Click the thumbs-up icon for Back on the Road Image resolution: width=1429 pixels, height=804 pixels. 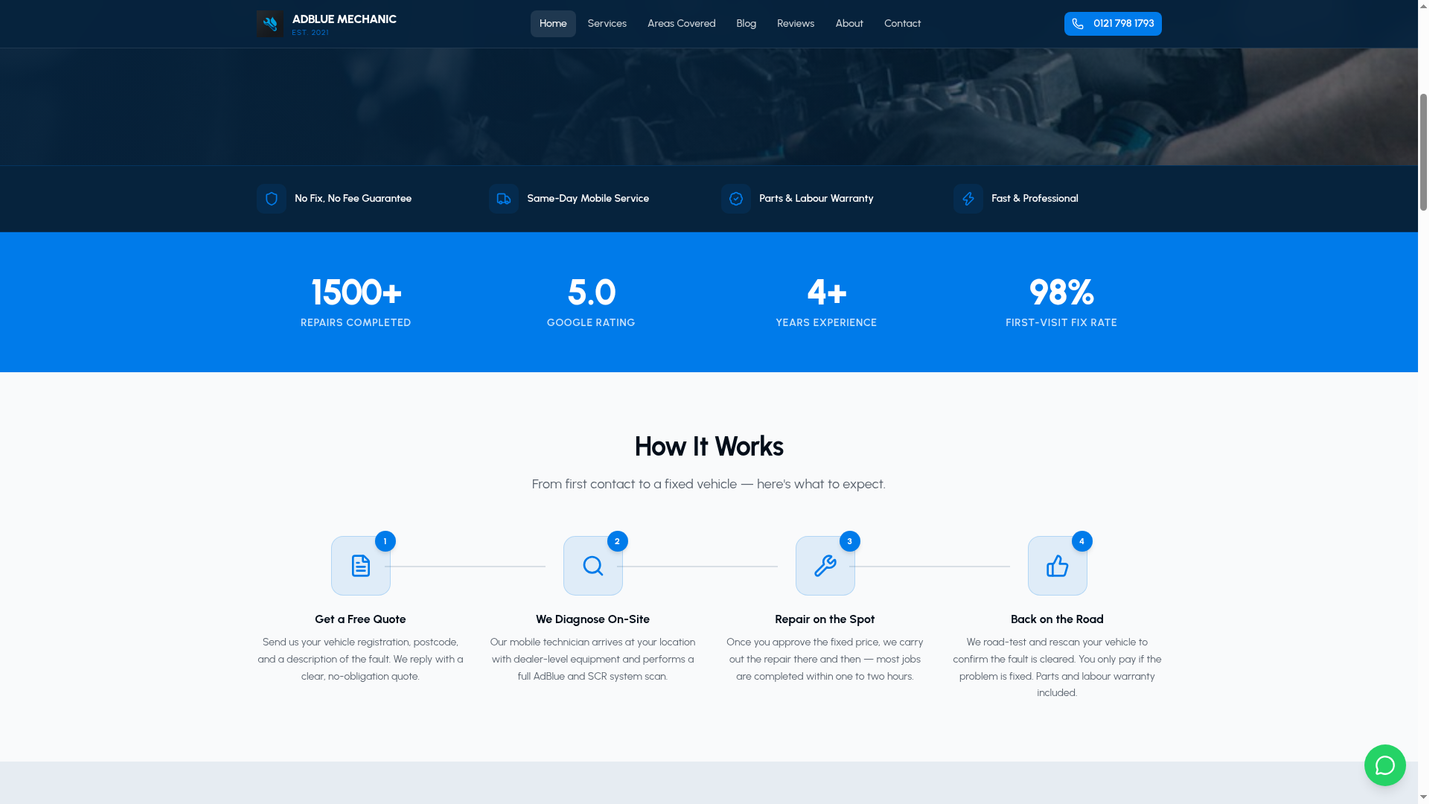[1057, 566]
